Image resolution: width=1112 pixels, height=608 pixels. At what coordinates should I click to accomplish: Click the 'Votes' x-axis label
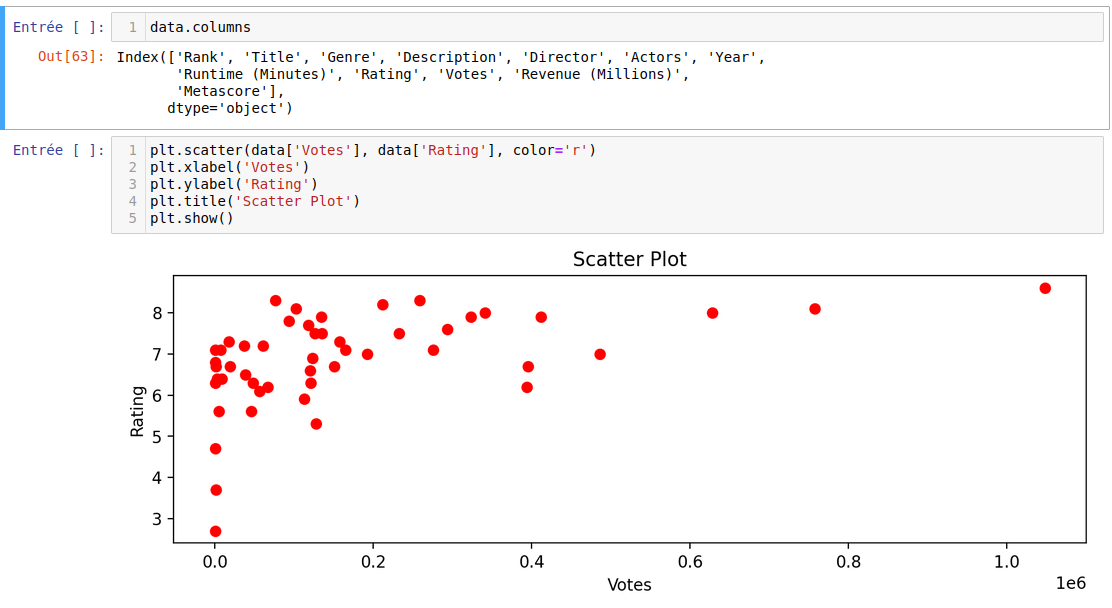pyautogui.click(x=629, y=585)
